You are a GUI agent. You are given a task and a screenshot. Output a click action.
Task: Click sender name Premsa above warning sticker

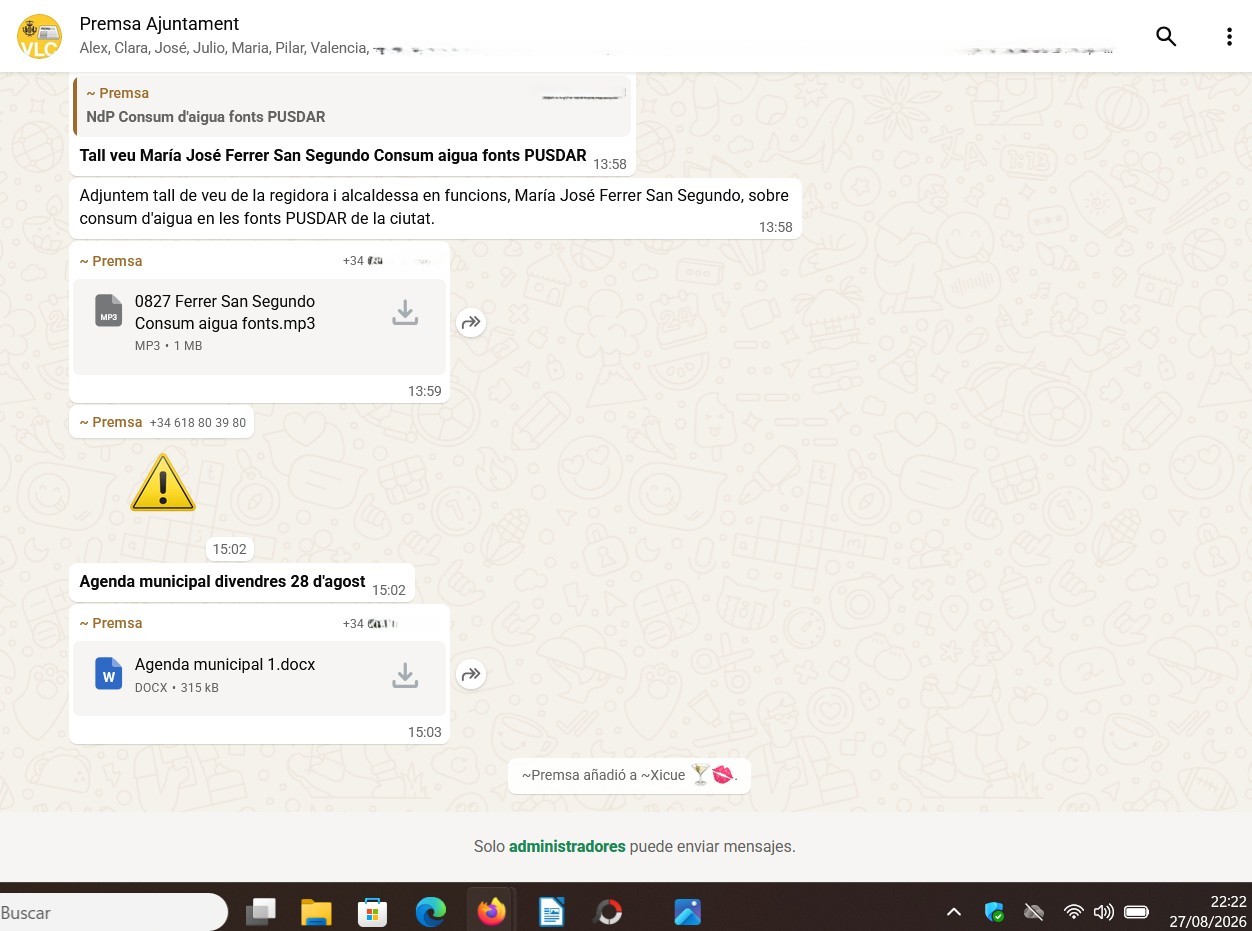pyautogui.click(x=112, y=422)
